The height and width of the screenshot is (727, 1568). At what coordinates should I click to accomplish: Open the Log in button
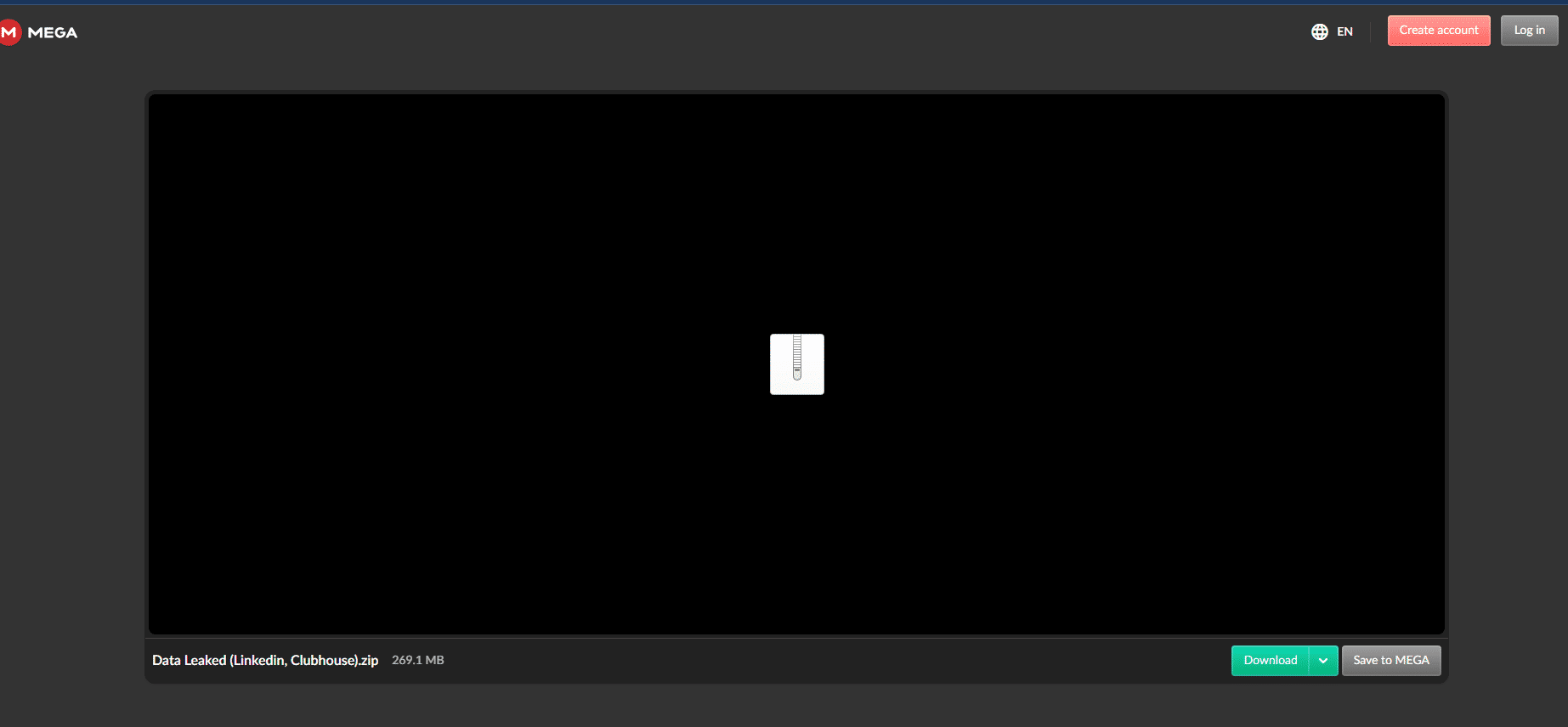[x=1530, y=31]
